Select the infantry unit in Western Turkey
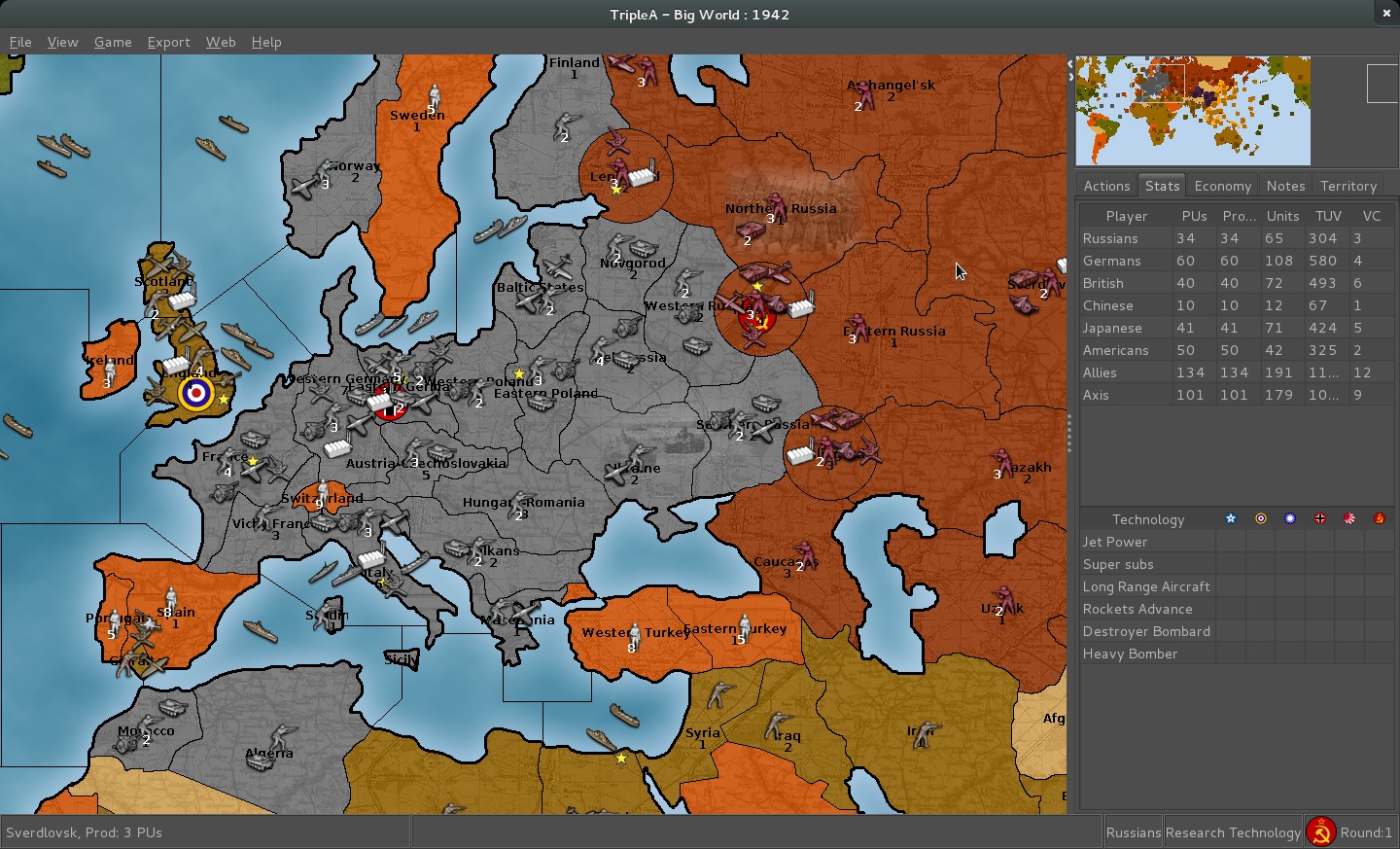1400x849 pixels. pyautogui.click(x=635, y=636)
